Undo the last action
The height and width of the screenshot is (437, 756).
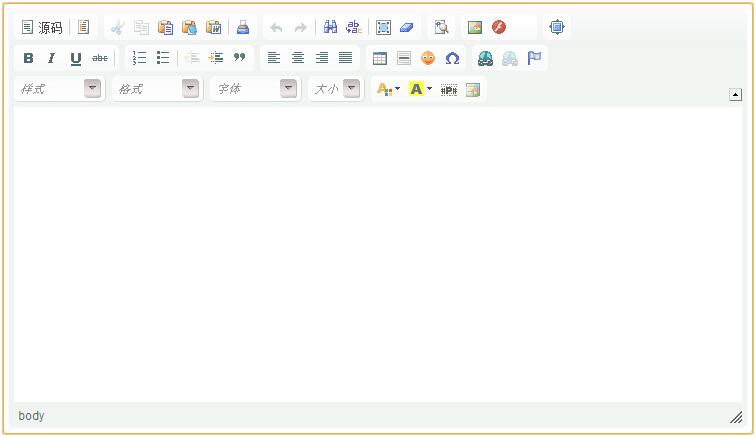(x=276, y=27)
